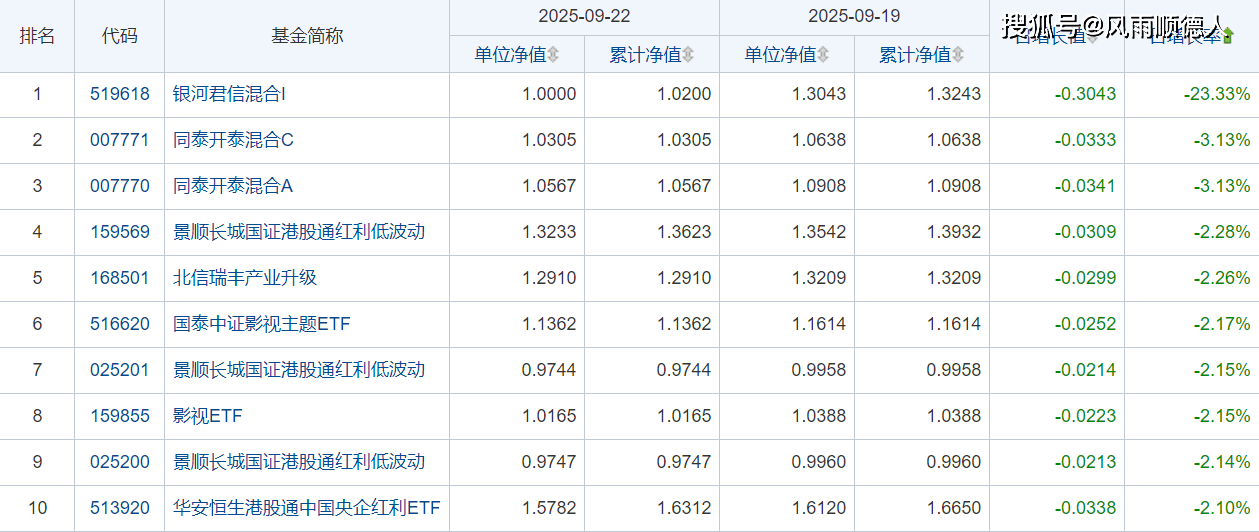The height and width of the screenshot is (532, 1259).
Task: Select growth rate -2.14%
Action: pos(1222,462)
